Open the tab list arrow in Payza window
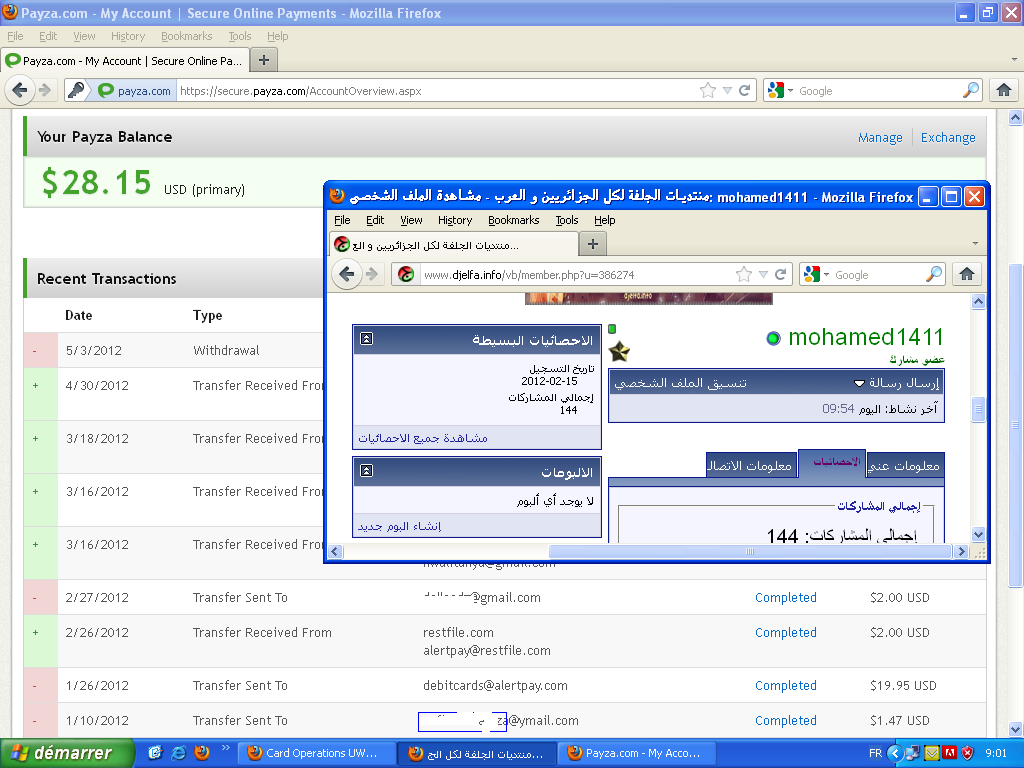Screen dimensions: 1024x768 pos(1014,59)
